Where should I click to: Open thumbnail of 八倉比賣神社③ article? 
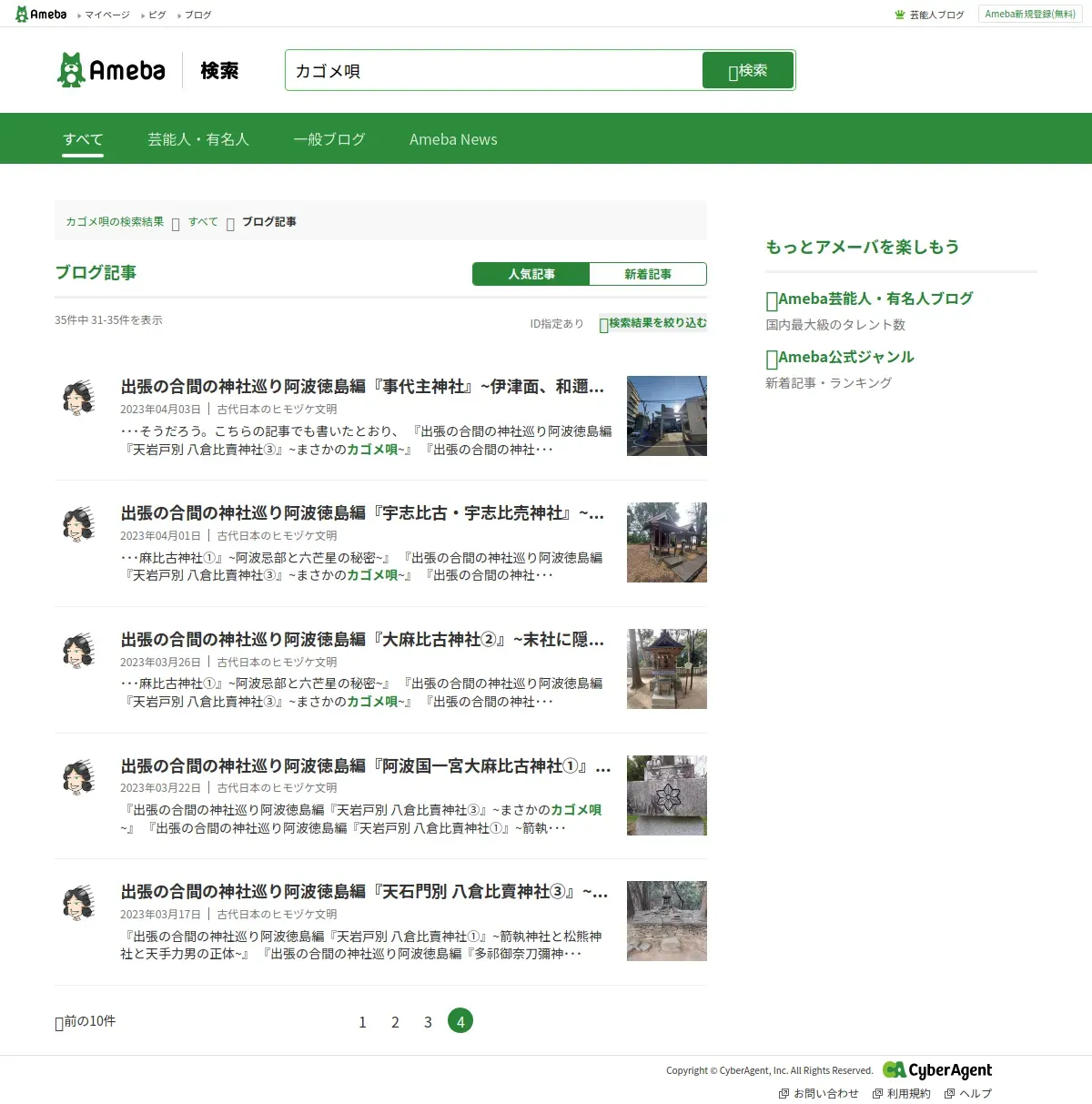667,921
